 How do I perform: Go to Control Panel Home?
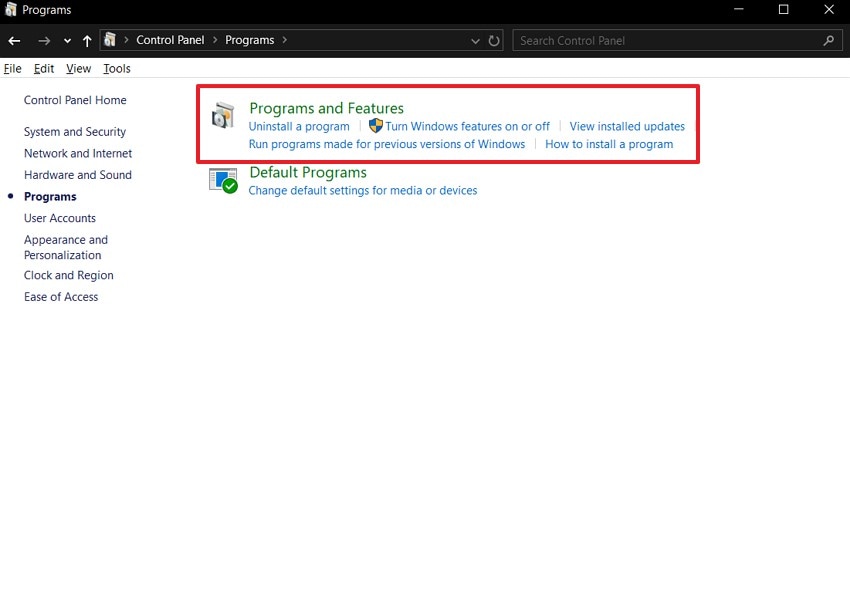(75, 100)
